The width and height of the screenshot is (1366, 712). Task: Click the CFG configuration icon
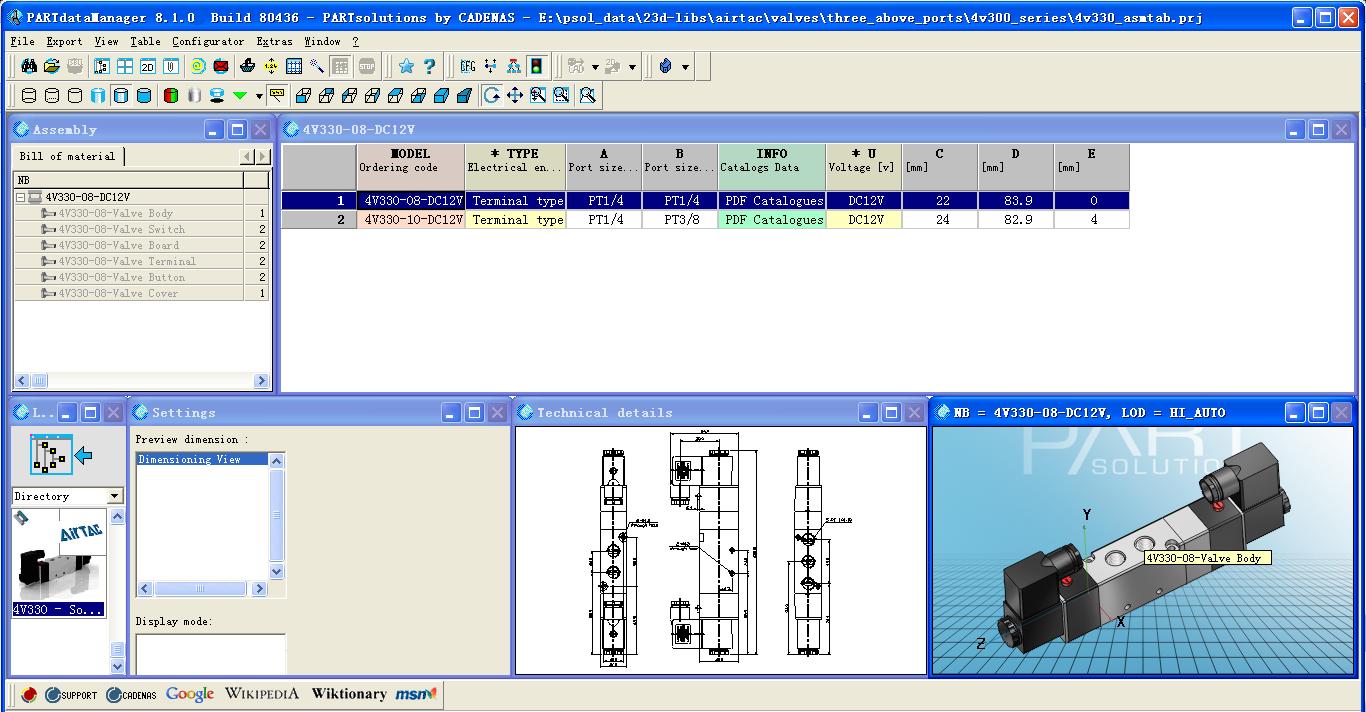coord(467,66)
